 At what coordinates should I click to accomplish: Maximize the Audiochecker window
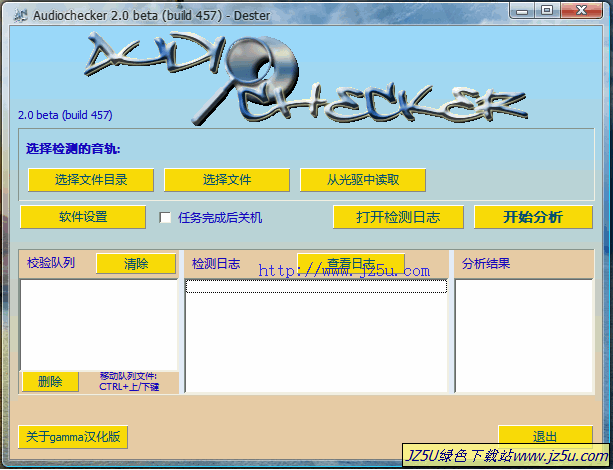click(547, 11)
